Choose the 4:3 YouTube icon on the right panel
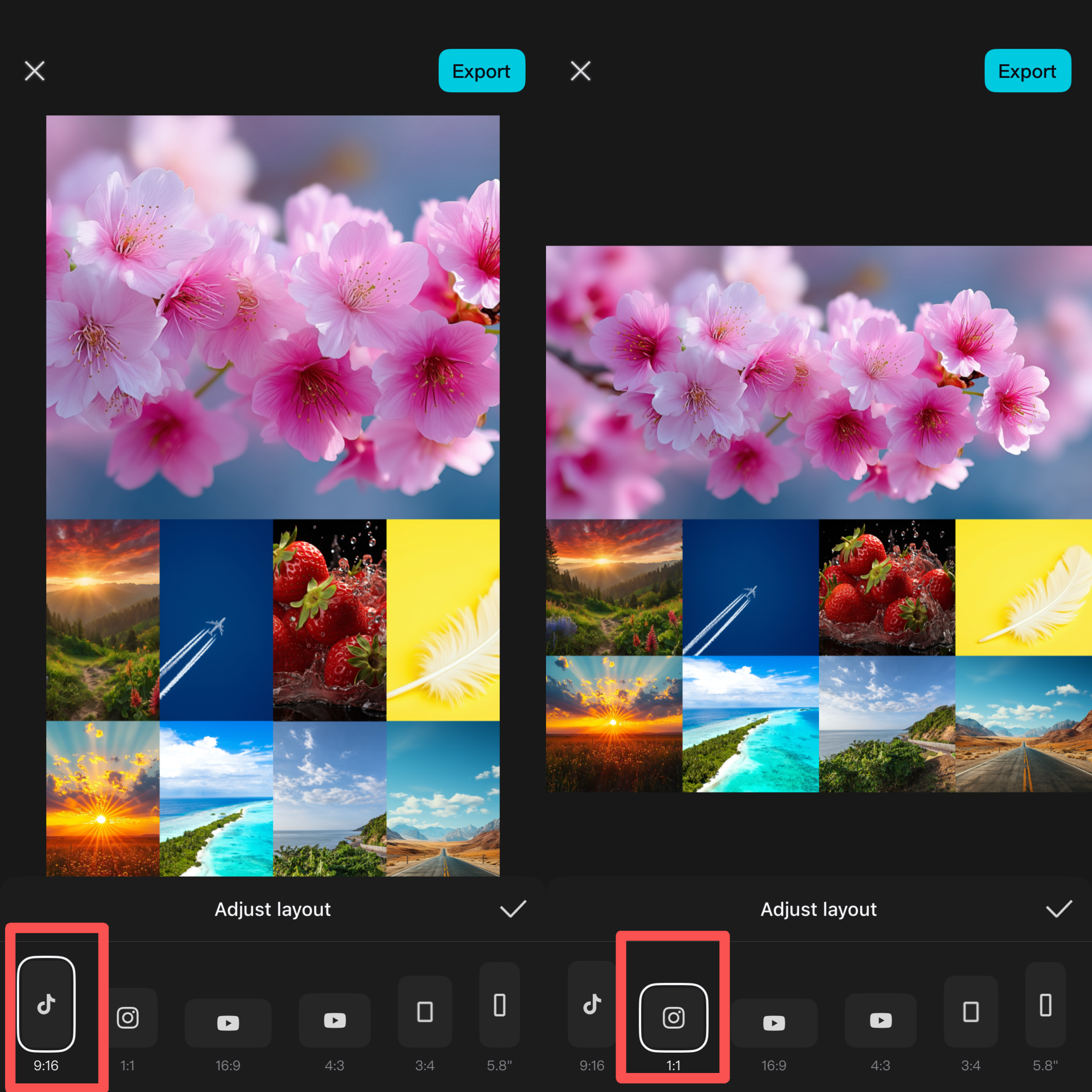Viewport: 1092px width, 1092px height. click(880, 1021)
